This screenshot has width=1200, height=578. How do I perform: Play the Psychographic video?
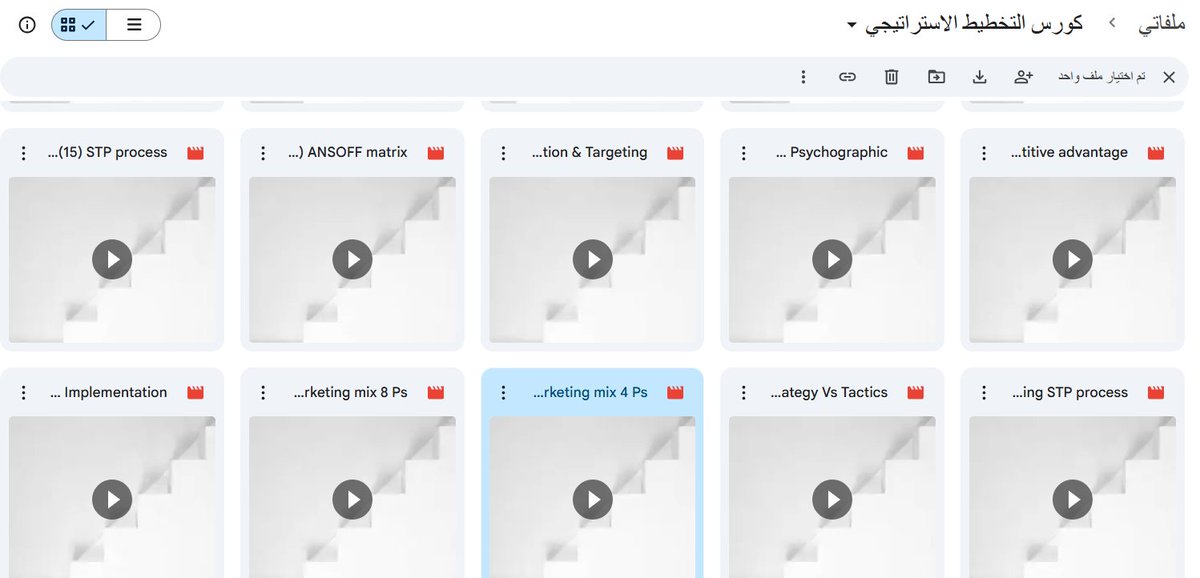tap(832, 260)
